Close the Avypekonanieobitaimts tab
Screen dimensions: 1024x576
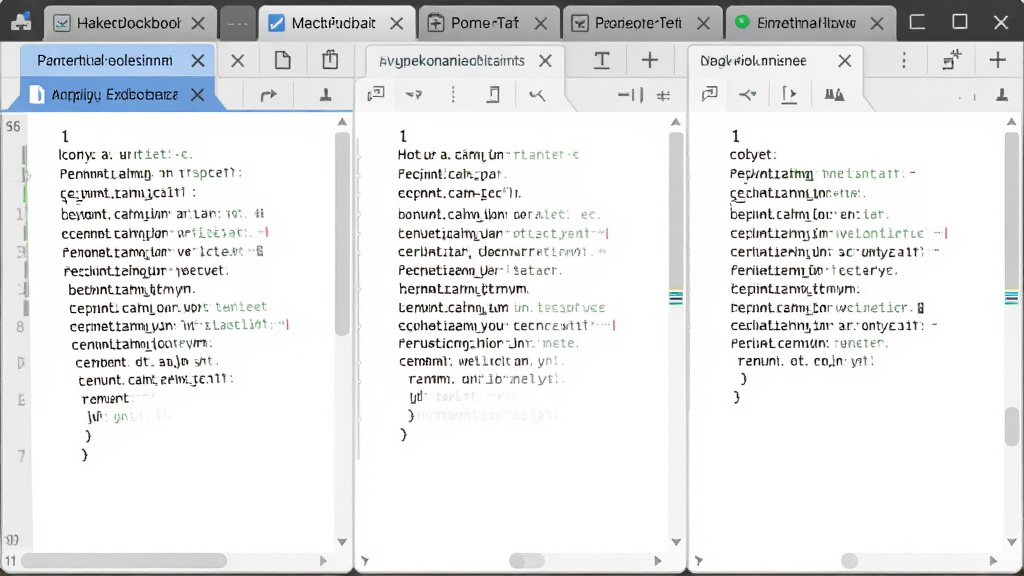pyautogui.click(x=545, y=61)
